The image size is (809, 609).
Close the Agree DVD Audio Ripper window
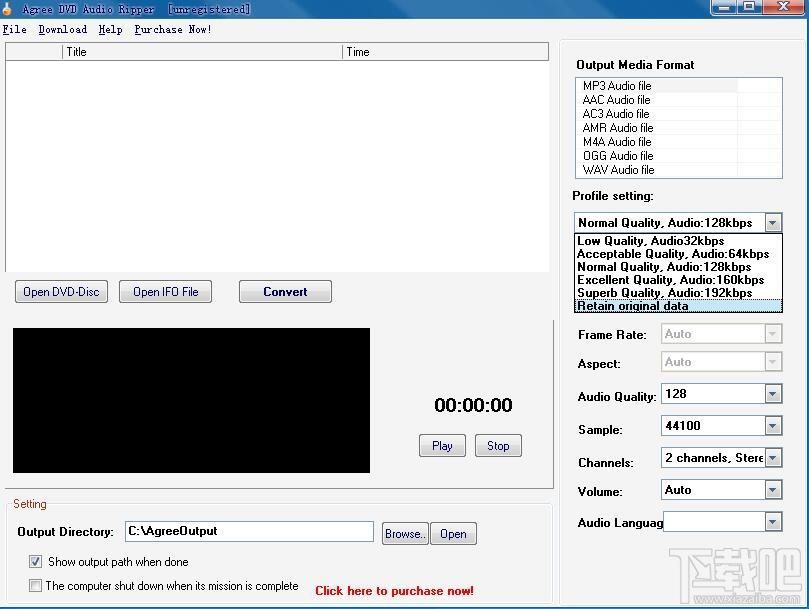(783, 7)
